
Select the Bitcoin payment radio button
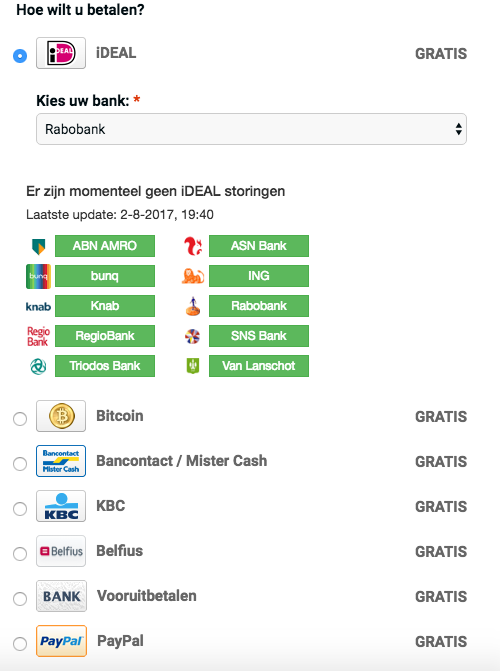tap(20, 419)
